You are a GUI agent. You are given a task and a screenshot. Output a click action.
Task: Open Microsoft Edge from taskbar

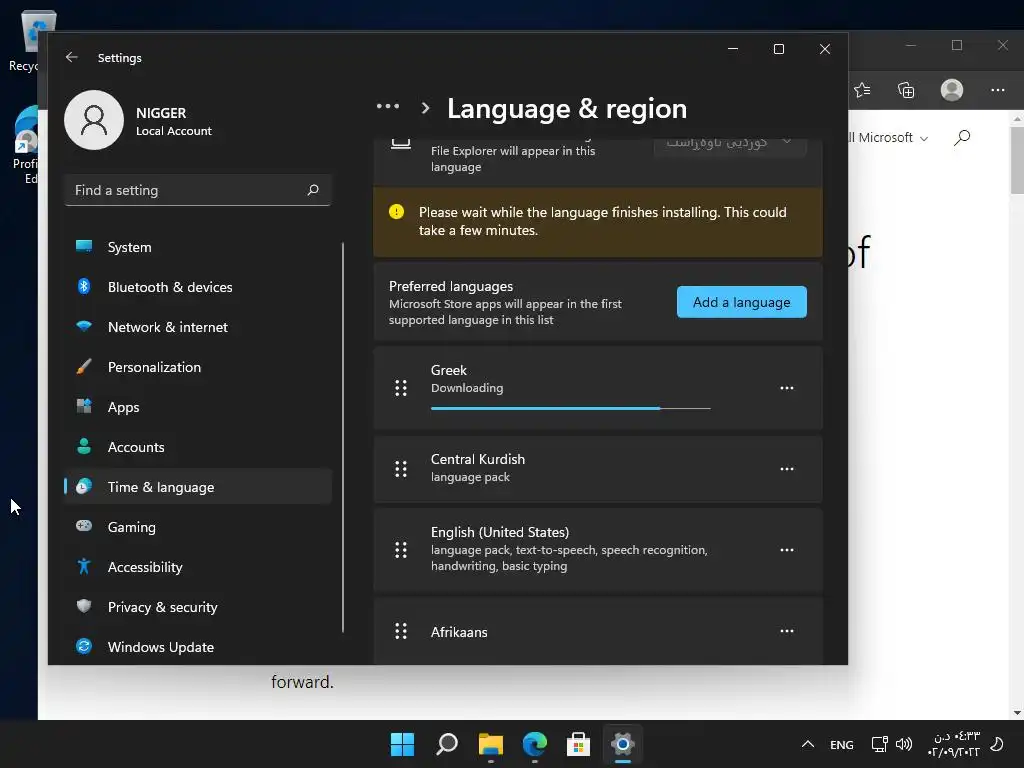click(535, 744)
